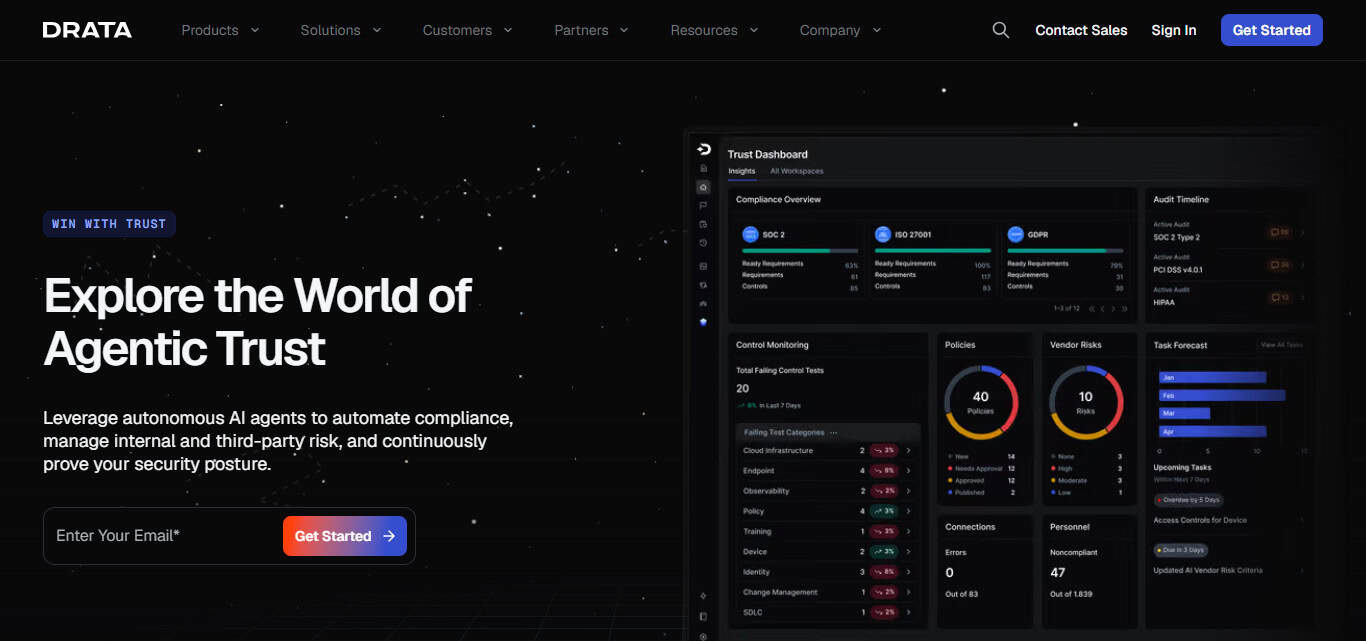This screenshot has height=641, width=1366.
Task: Click the Overdue by 5 Days tag
Action: (1188, 500)
